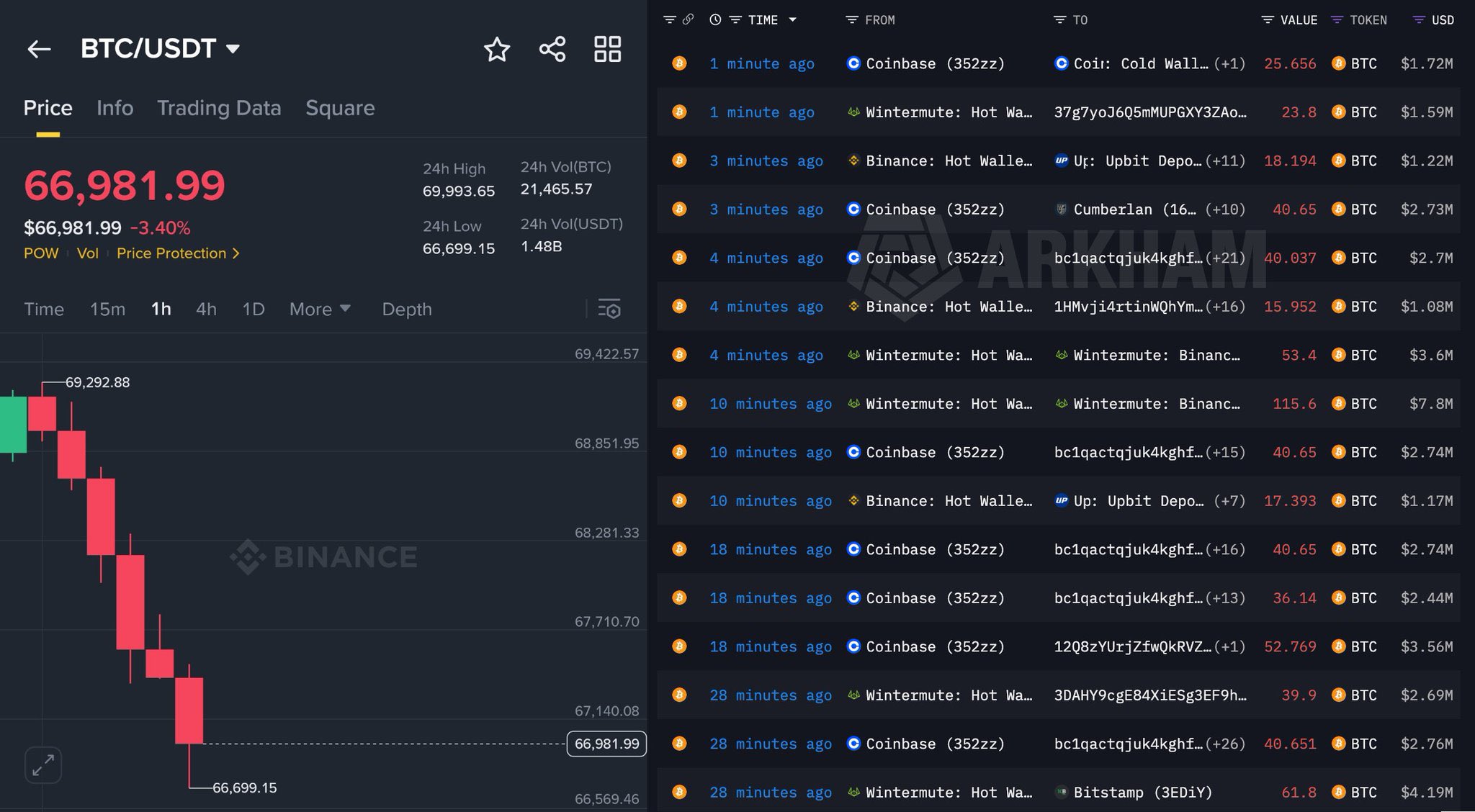Open the BTC/USDT pair selector dropdown
This screenshot has width=1475, height=812.
coord(232,49)
